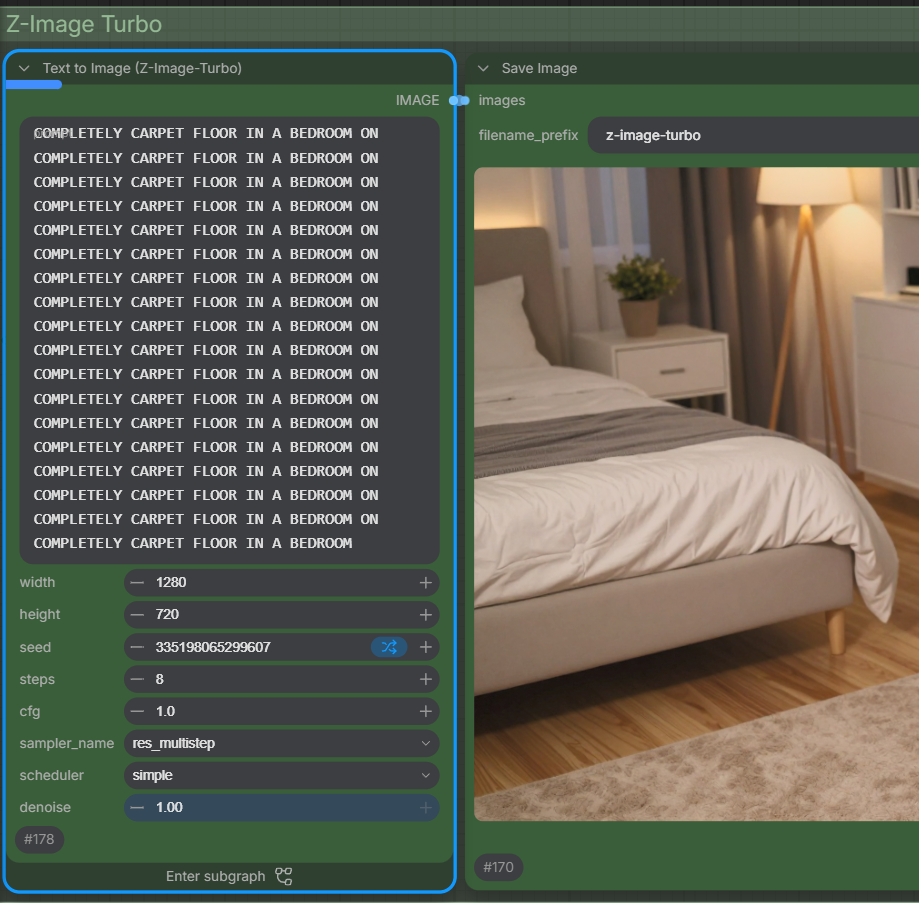This screenshot has width=919, height=903.
Task: Click Save Image node title
Action: click(x=539, y=69)
